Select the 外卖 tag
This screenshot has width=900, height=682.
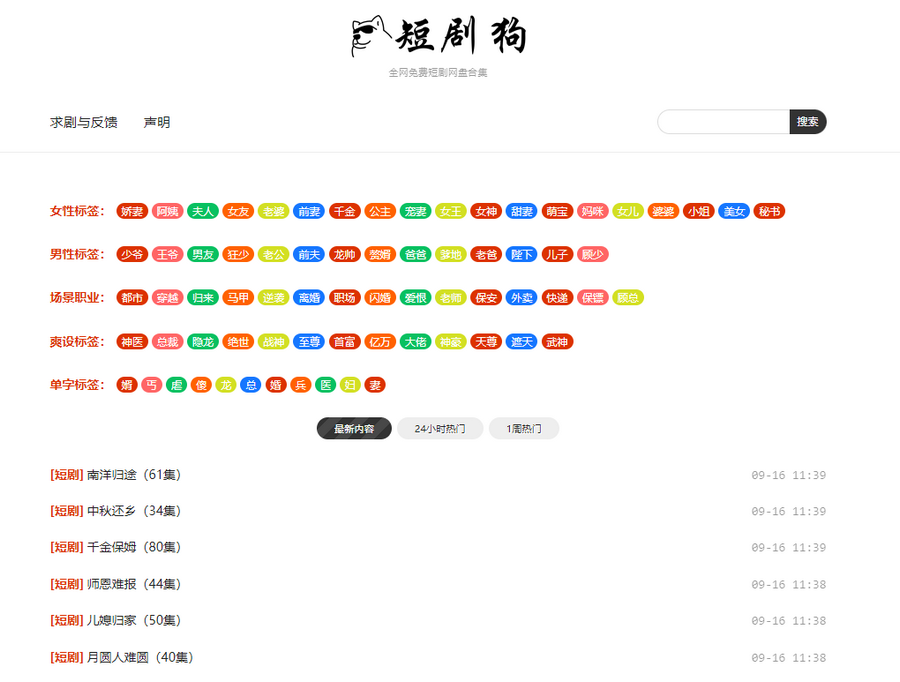pyautogui.click(x=521, y=298)
